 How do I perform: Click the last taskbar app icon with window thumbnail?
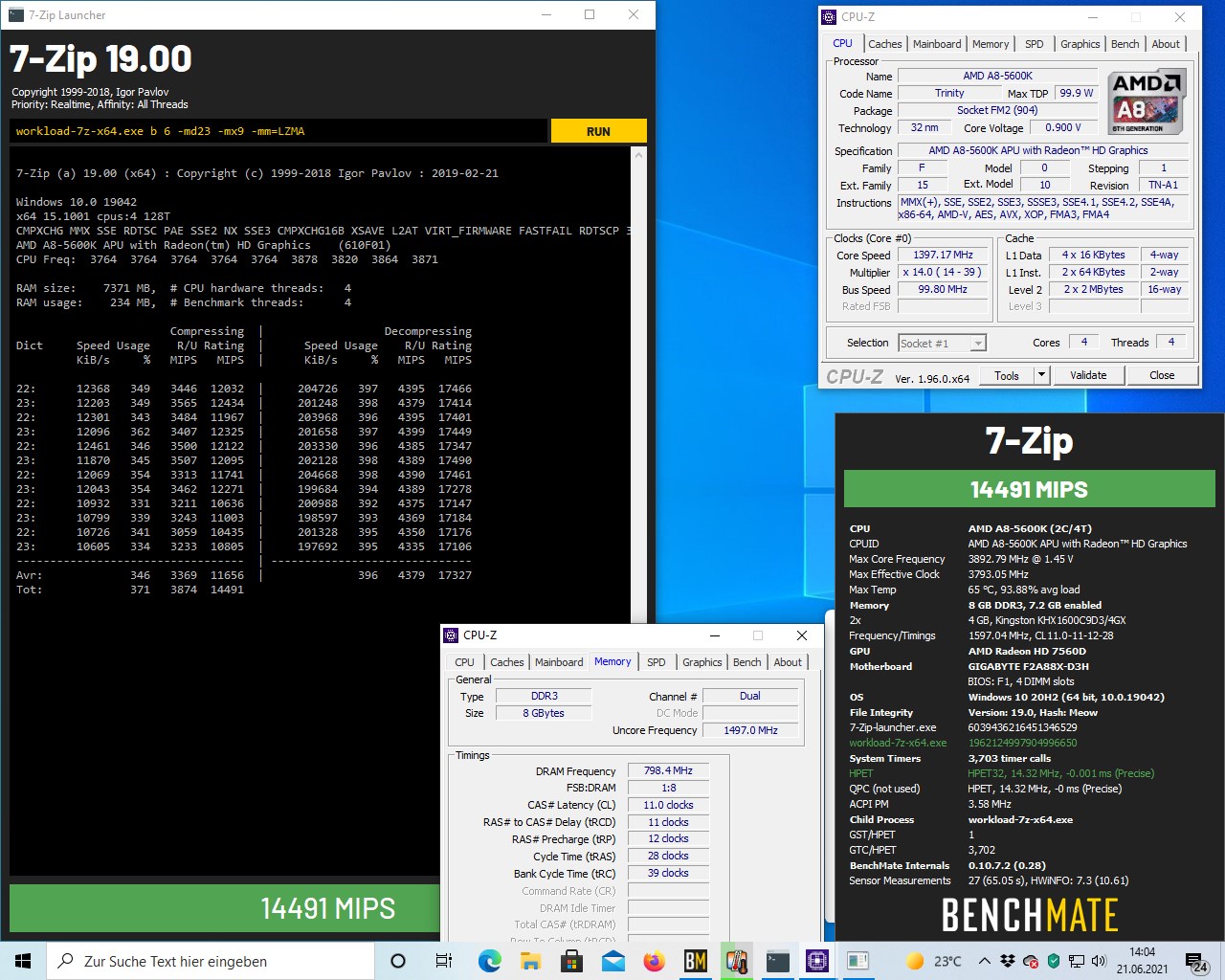tap(858, 961)
